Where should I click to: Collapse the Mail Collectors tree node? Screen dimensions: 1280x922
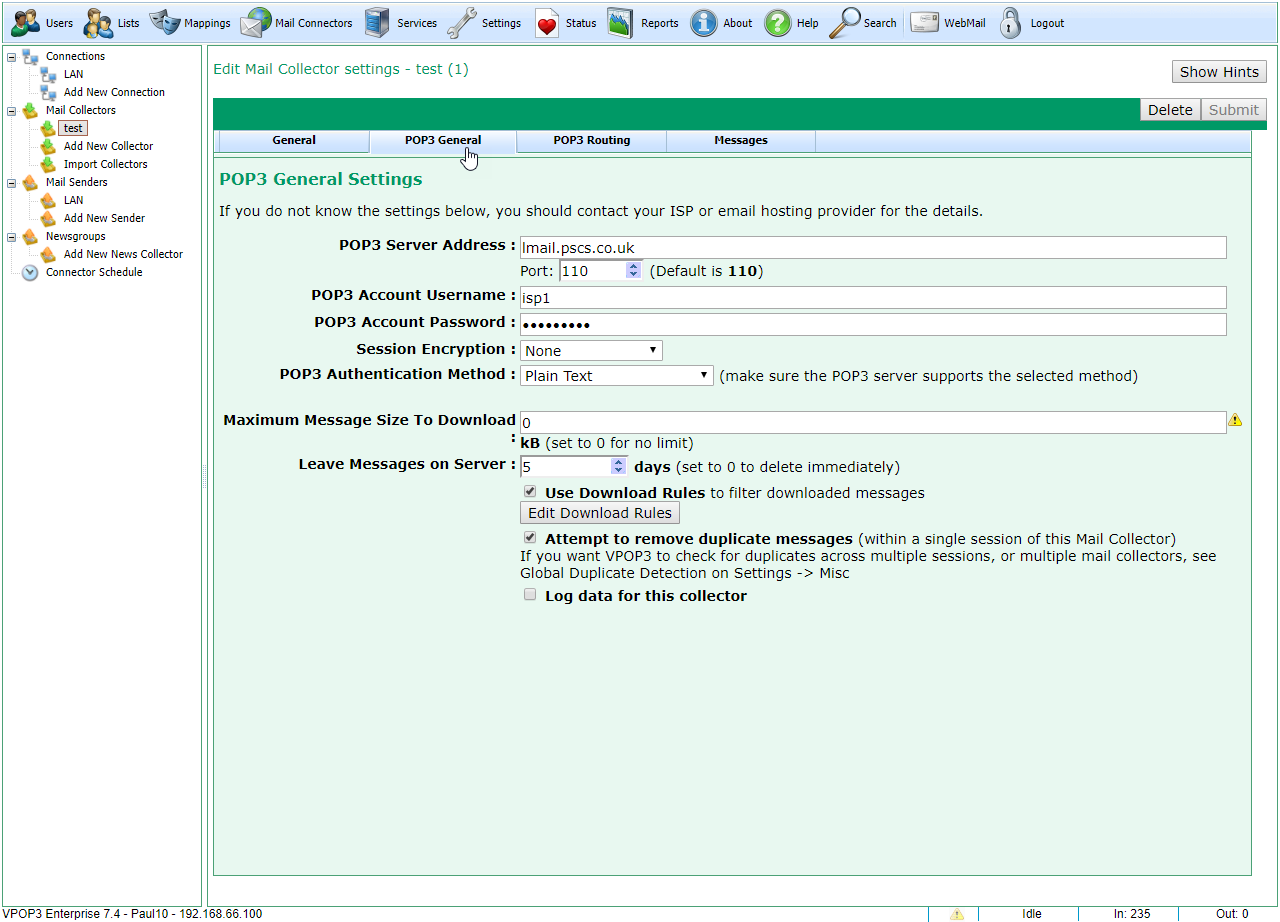[11, 110]
